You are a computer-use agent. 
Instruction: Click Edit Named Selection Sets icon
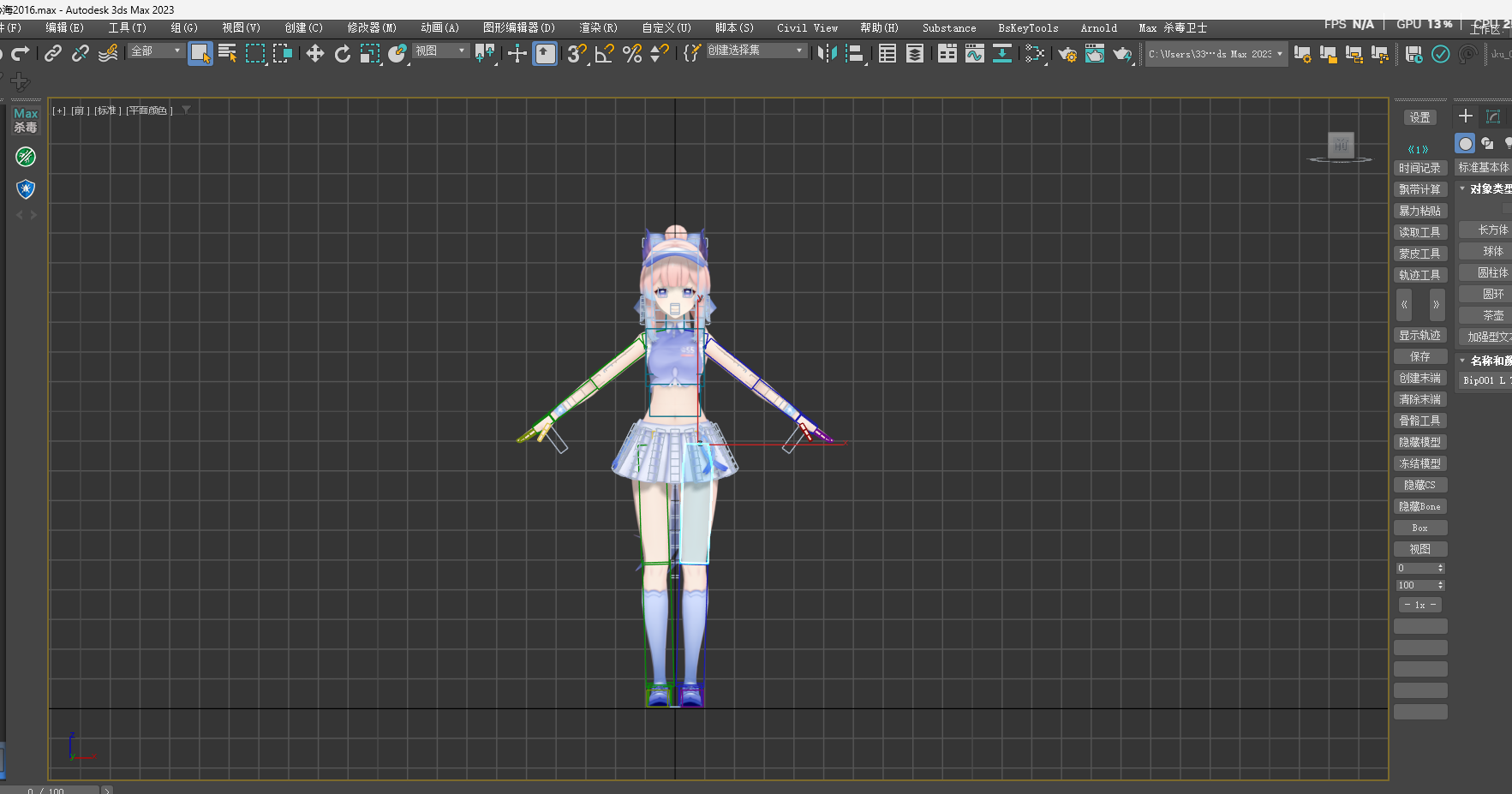tap(692, 54)
